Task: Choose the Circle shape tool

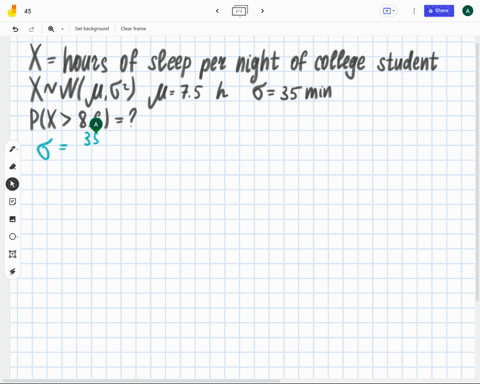Action: (13, 237)
